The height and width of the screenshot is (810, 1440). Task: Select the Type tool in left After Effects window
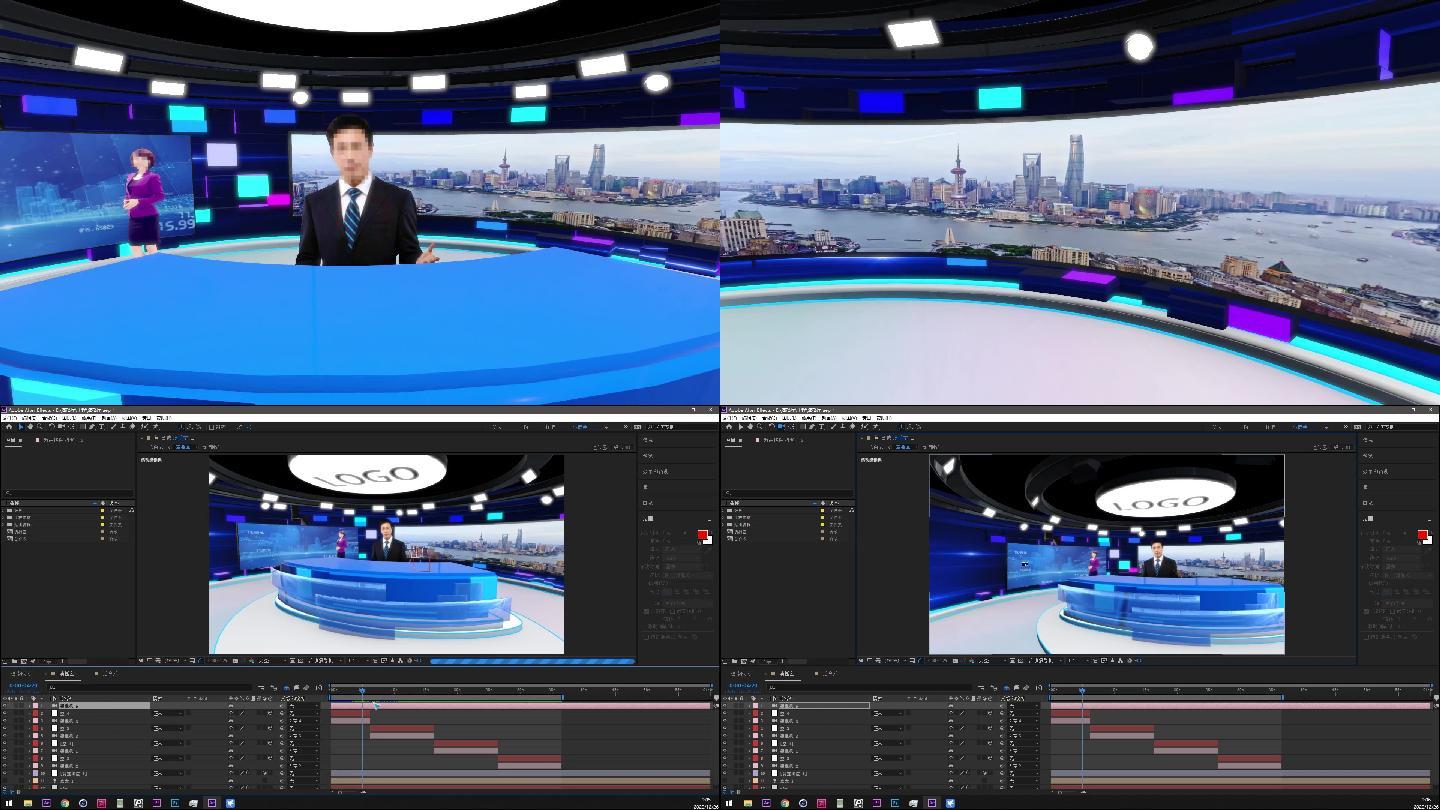tap(101, 427)
